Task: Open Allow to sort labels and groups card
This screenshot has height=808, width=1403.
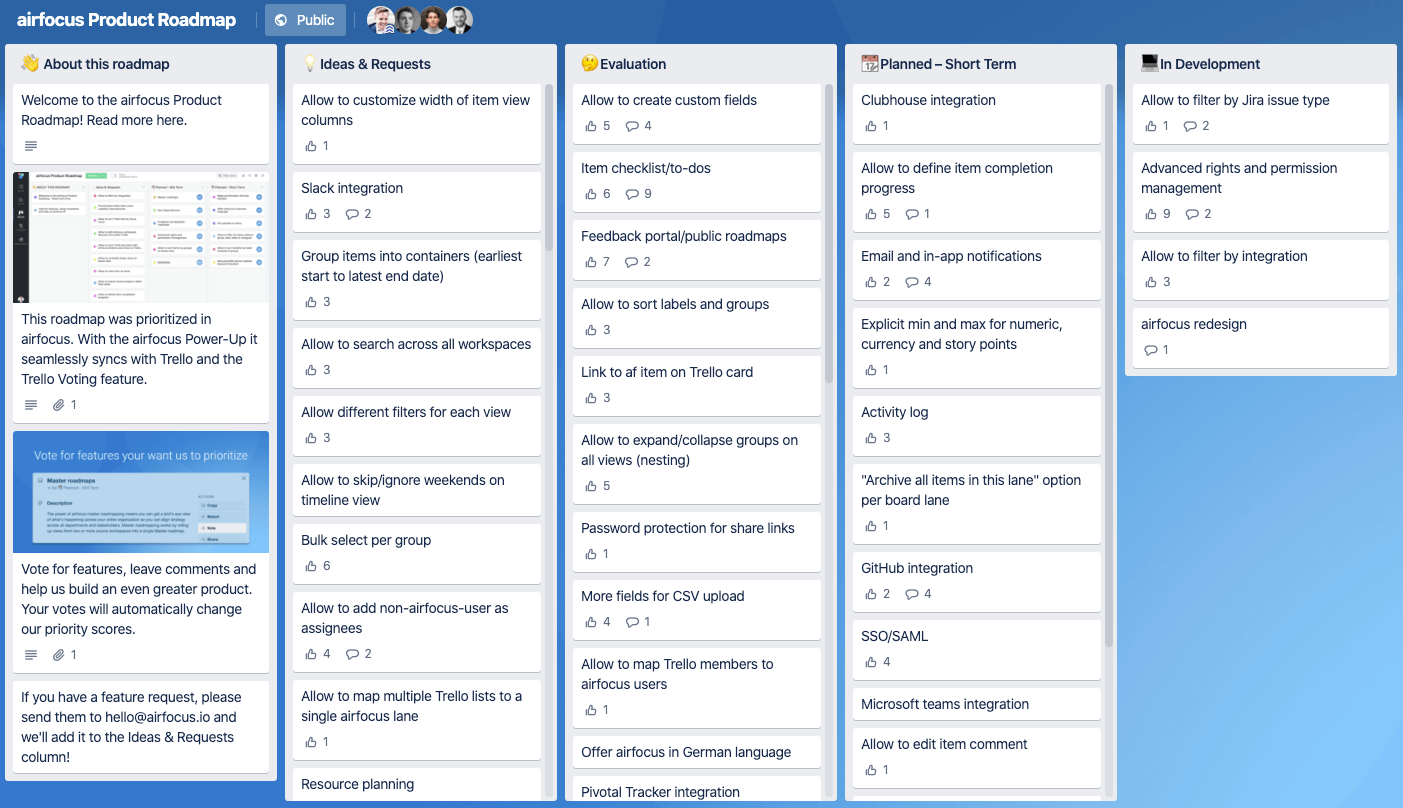Action: click(x=696, y=317)
